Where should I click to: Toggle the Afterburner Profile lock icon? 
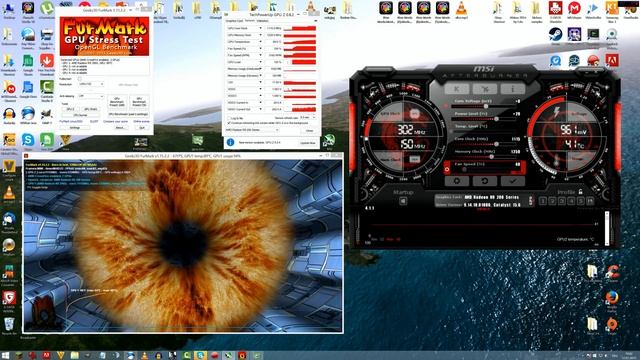[x=580, y=191]
